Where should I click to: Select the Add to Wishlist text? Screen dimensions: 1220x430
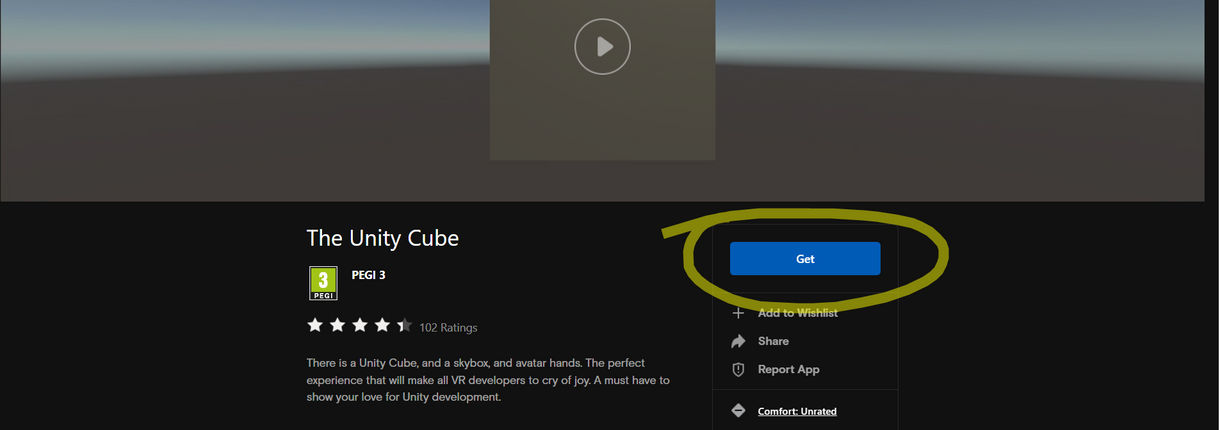[798, 313]
